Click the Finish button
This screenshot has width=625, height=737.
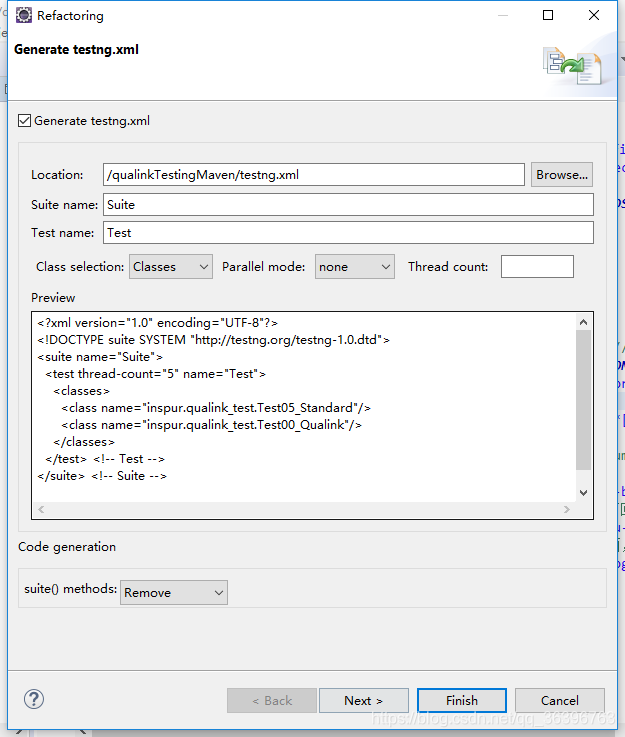pos(461,700)
